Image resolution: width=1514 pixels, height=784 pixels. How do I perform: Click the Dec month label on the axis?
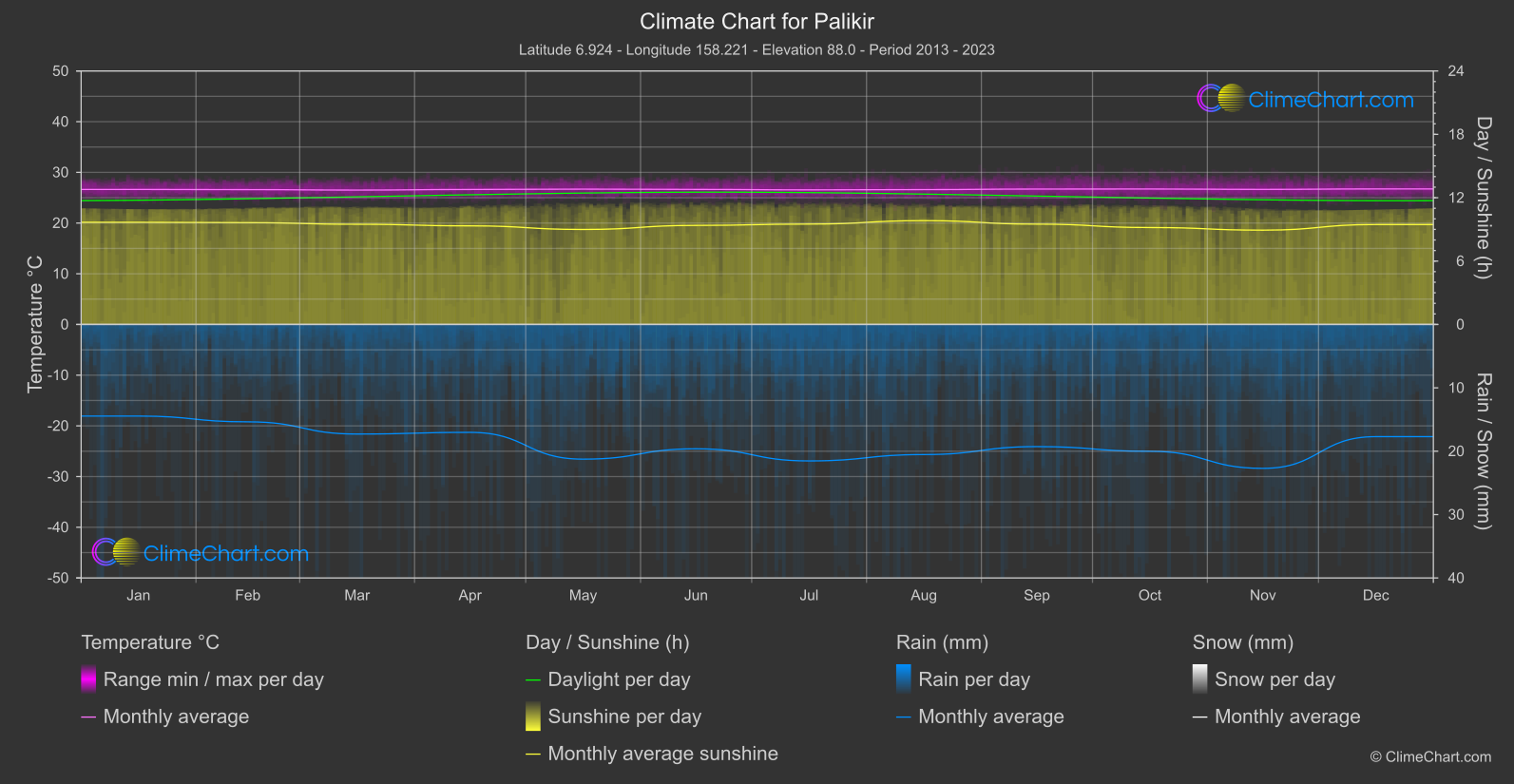[x=1376, y=595]
